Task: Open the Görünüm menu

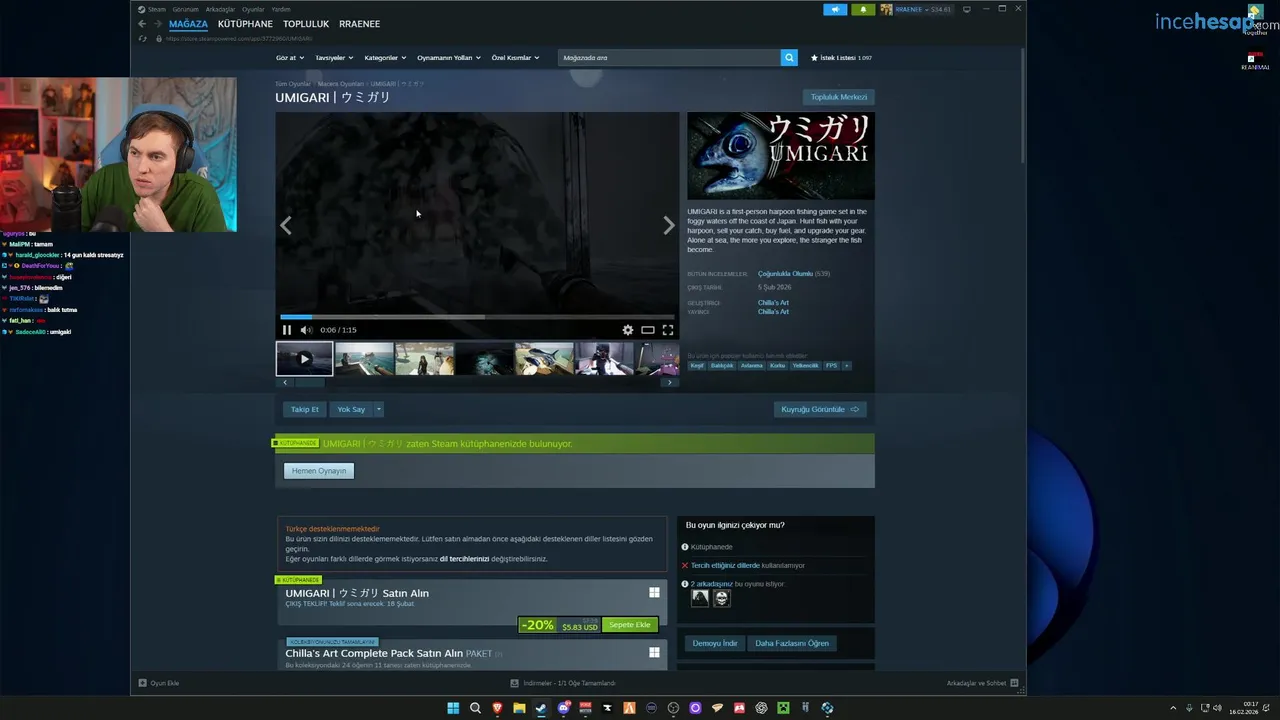Action: [186, 9]
